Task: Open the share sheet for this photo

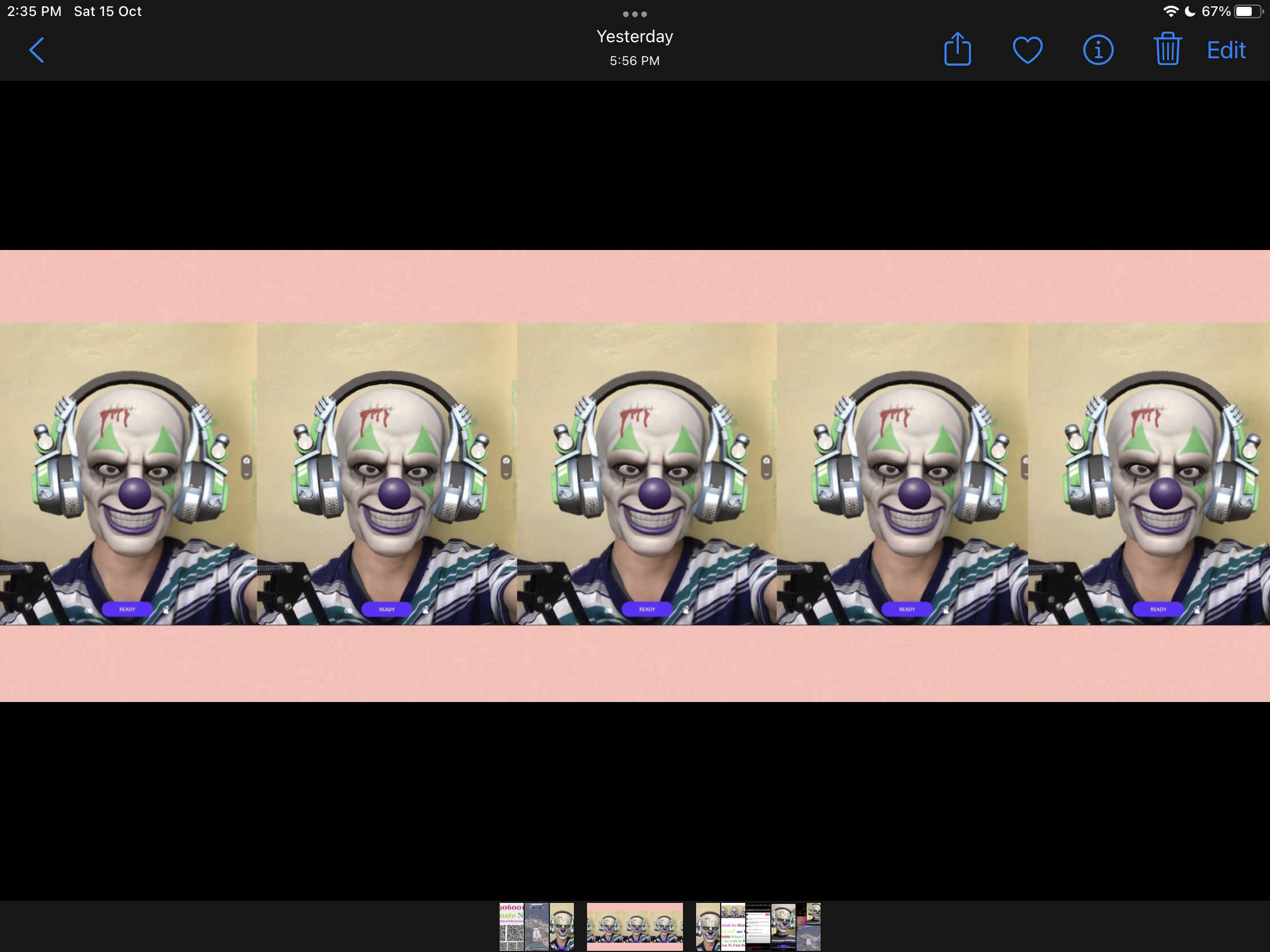Action: [x=957, y=50]
